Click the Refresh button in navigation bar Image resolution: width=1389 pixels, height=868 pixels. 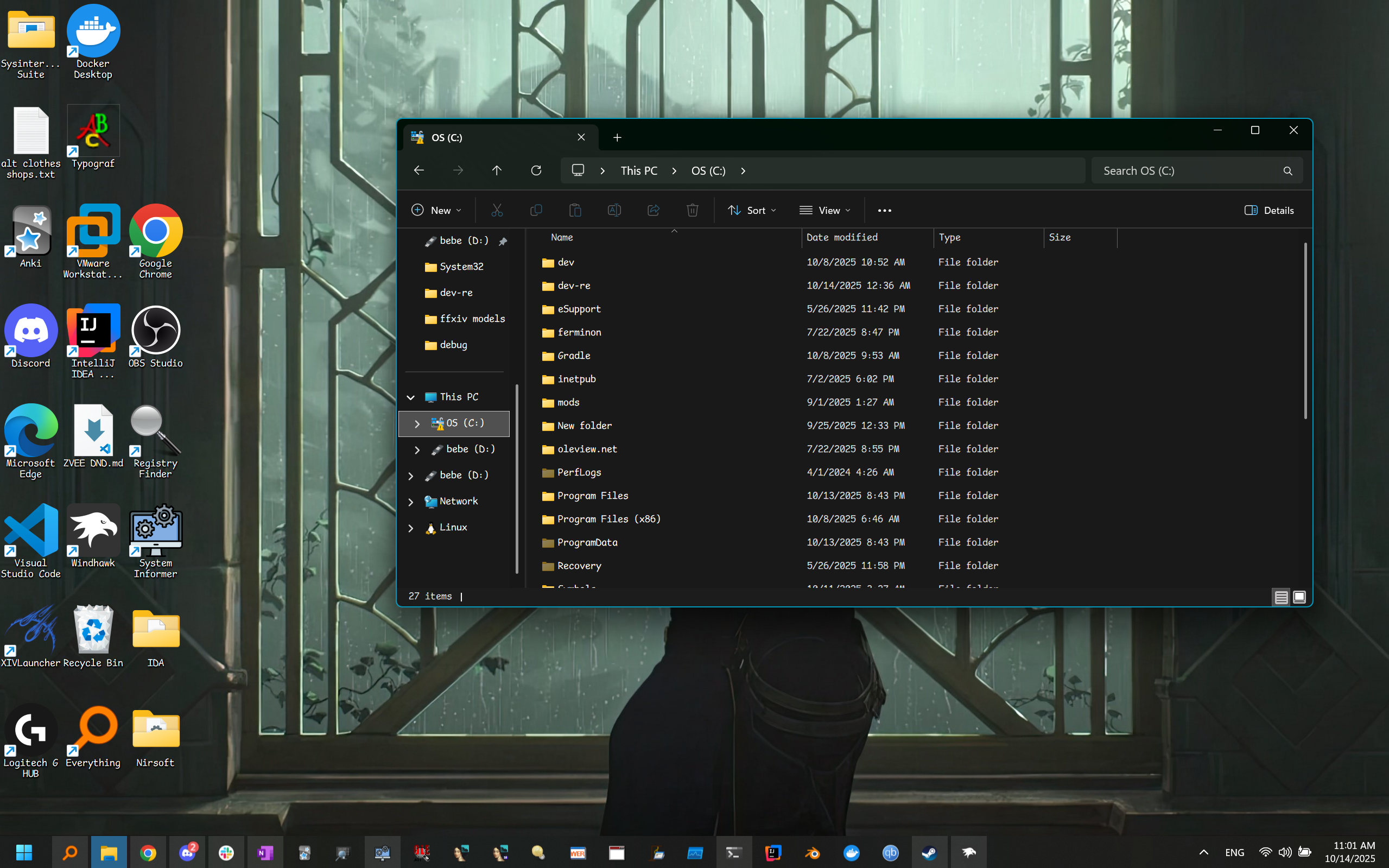[x=536, y=170]
